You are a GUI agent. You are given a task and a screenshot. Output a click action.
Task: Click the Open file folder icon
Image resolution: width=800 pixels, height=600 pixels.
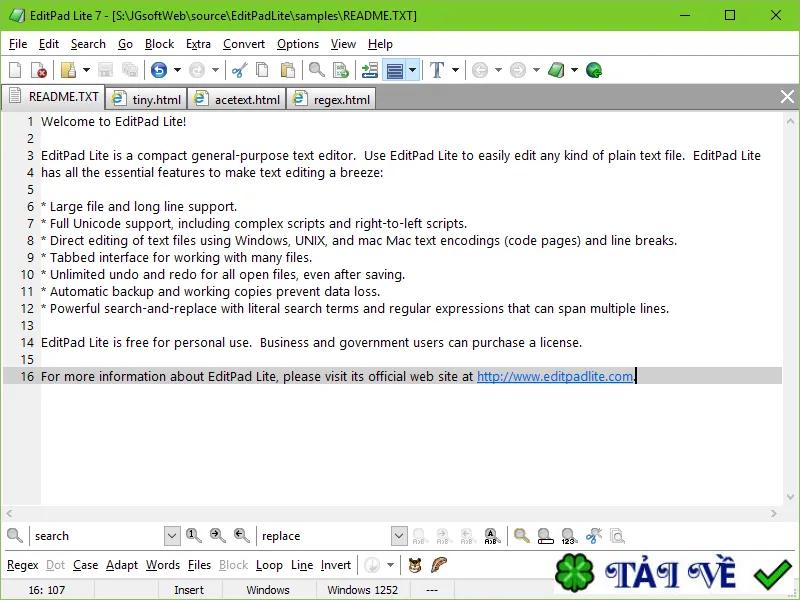(x=68, y=70)
